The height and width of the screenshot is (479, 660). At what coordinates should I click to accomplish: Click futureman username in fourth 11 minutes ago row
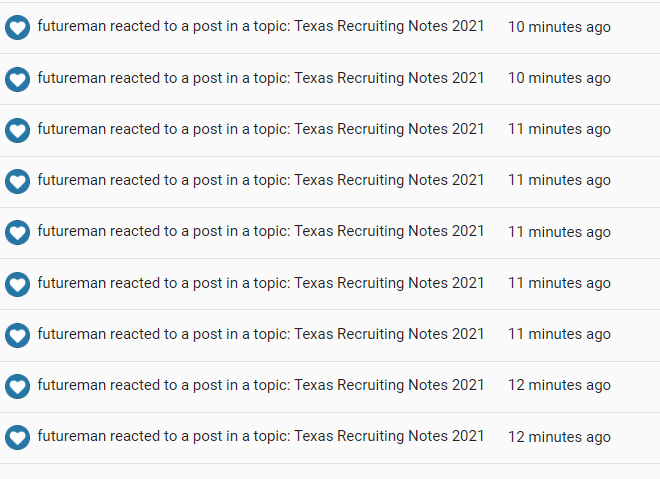pyautogui.click(x=72, y=283)
